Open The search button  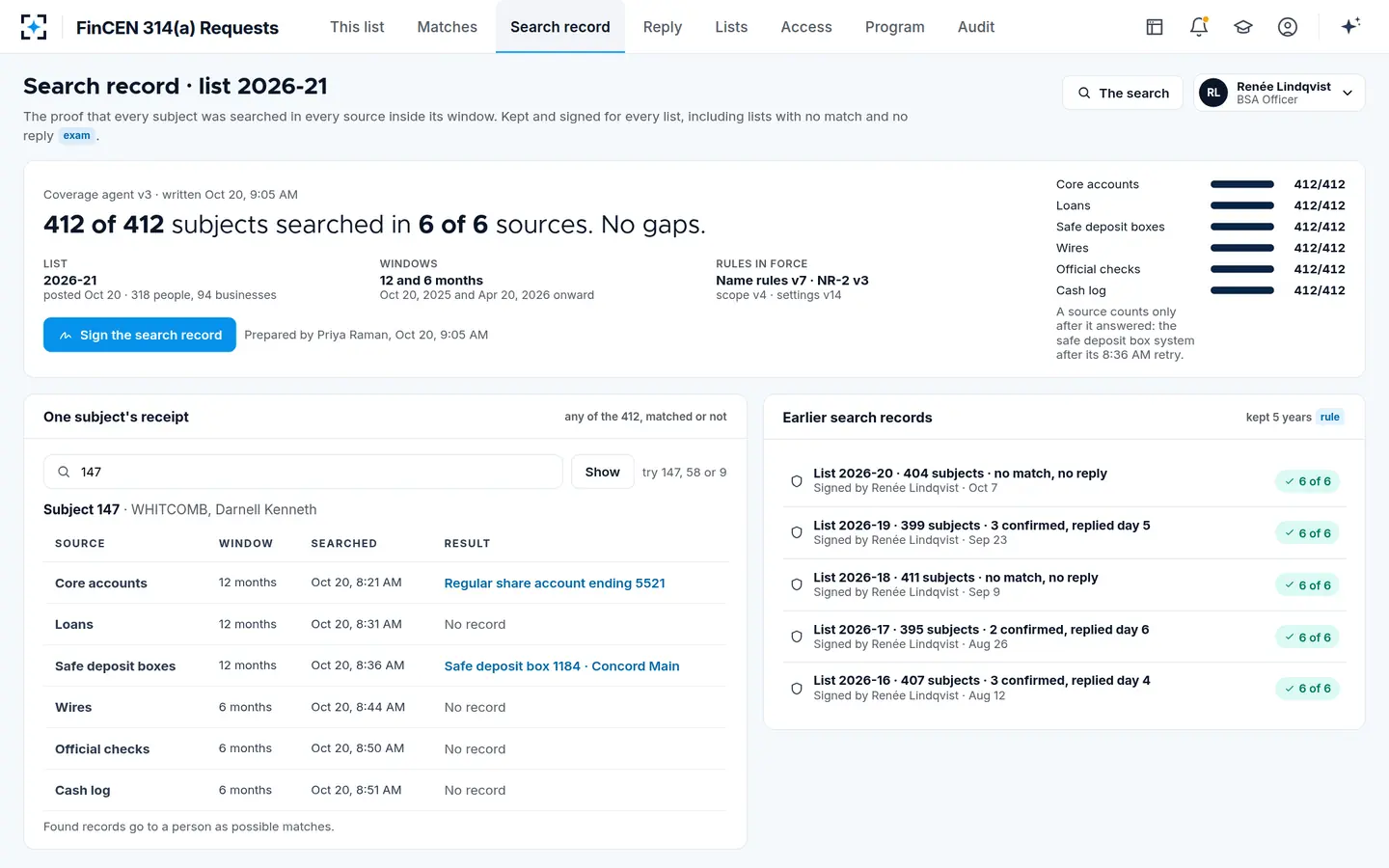(x=1123, y=93)
